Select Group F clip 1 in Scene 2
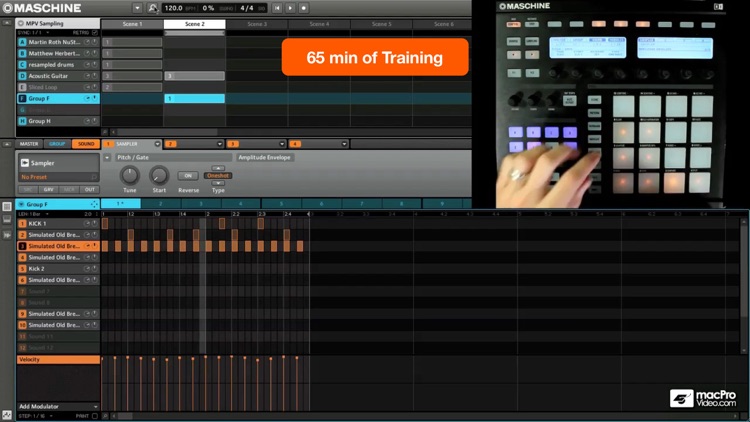 [x=195, y=99]
